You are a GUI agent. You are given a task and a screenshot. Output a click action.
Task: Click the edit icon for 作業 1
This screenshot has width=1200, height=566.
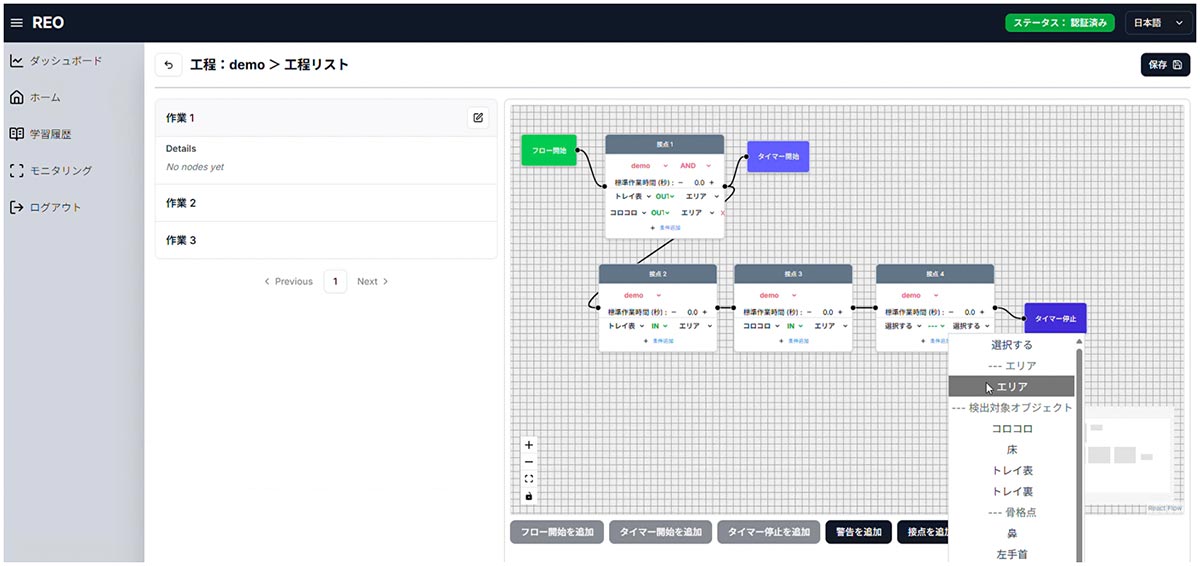click(x=478, y=118)
